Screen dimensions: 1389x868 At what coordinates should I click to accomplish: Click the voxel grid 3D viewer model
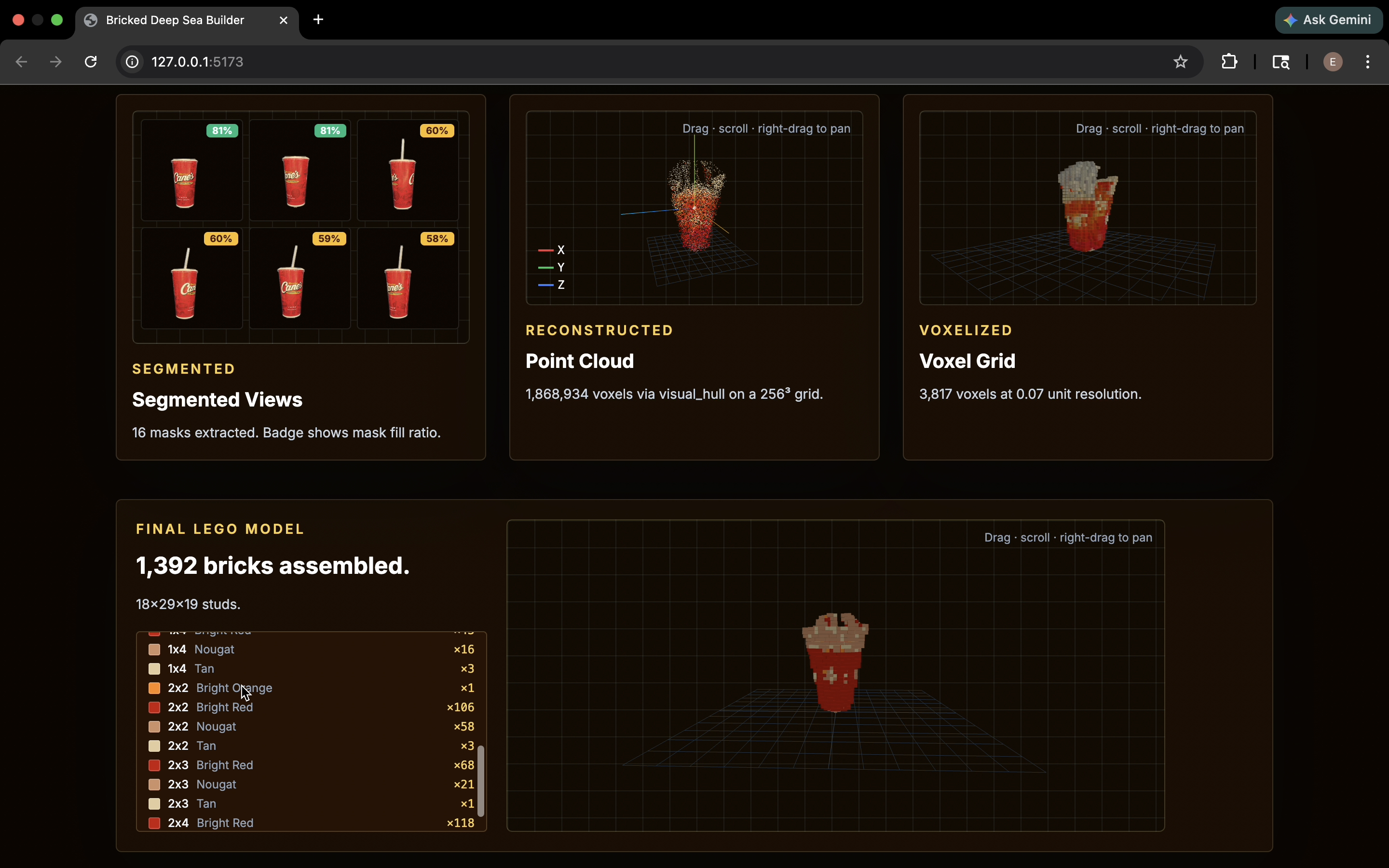click(1087, 207)
